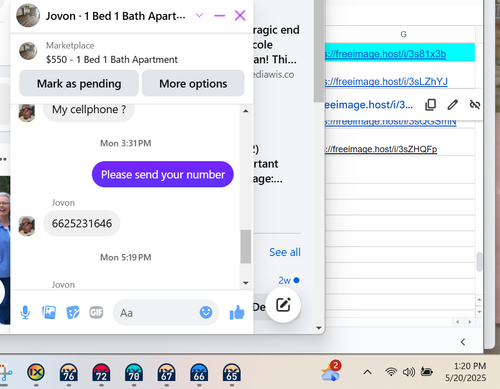Image resolution: width=500 pixels, height=389 pixels.
Task: Open More options for the listing
Action: coord(193,83)
